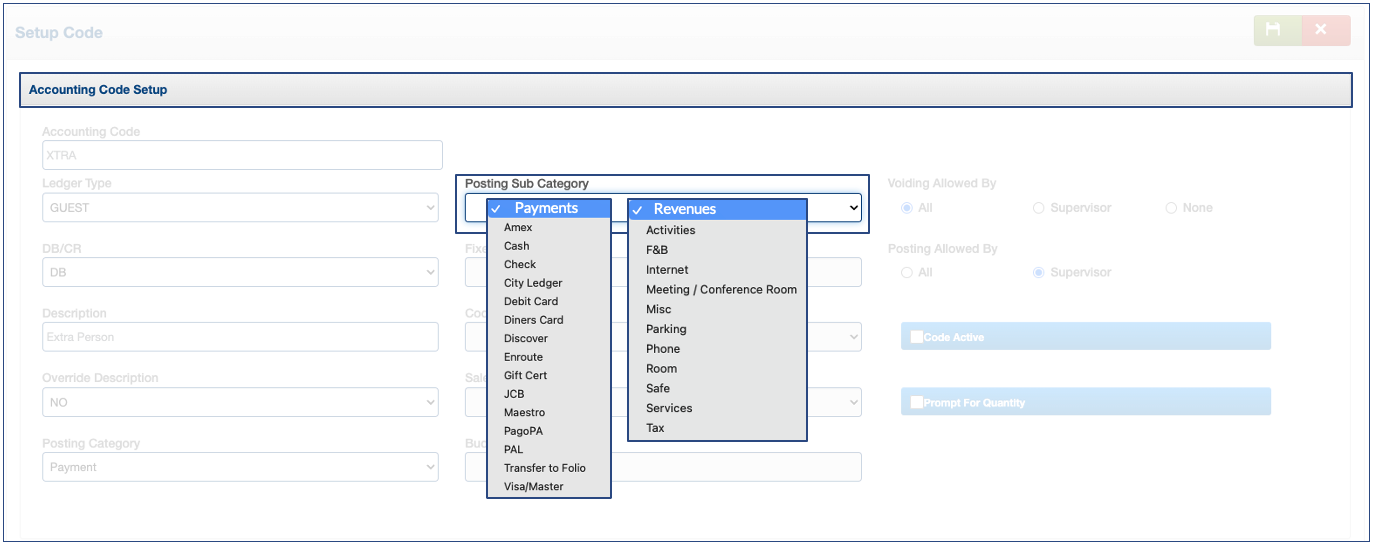The width and height of the screenshot is (1374, 545).
Task: Click the Accounting Code input field
Action: pyautogui.click(x=242, y=155)
